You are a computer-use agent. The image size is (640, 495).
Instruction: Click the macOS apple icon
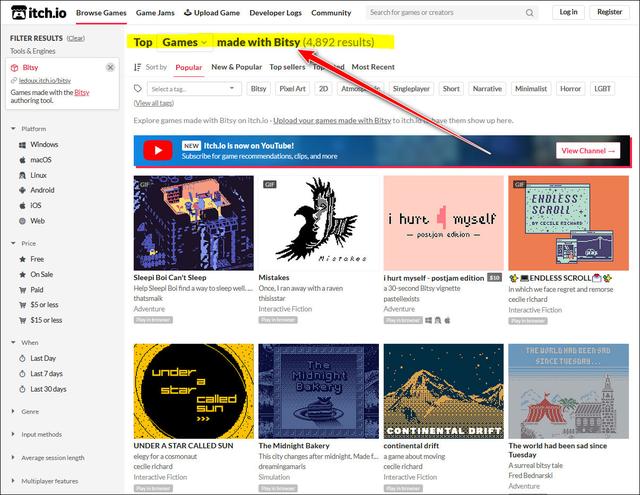coord(22,160)
